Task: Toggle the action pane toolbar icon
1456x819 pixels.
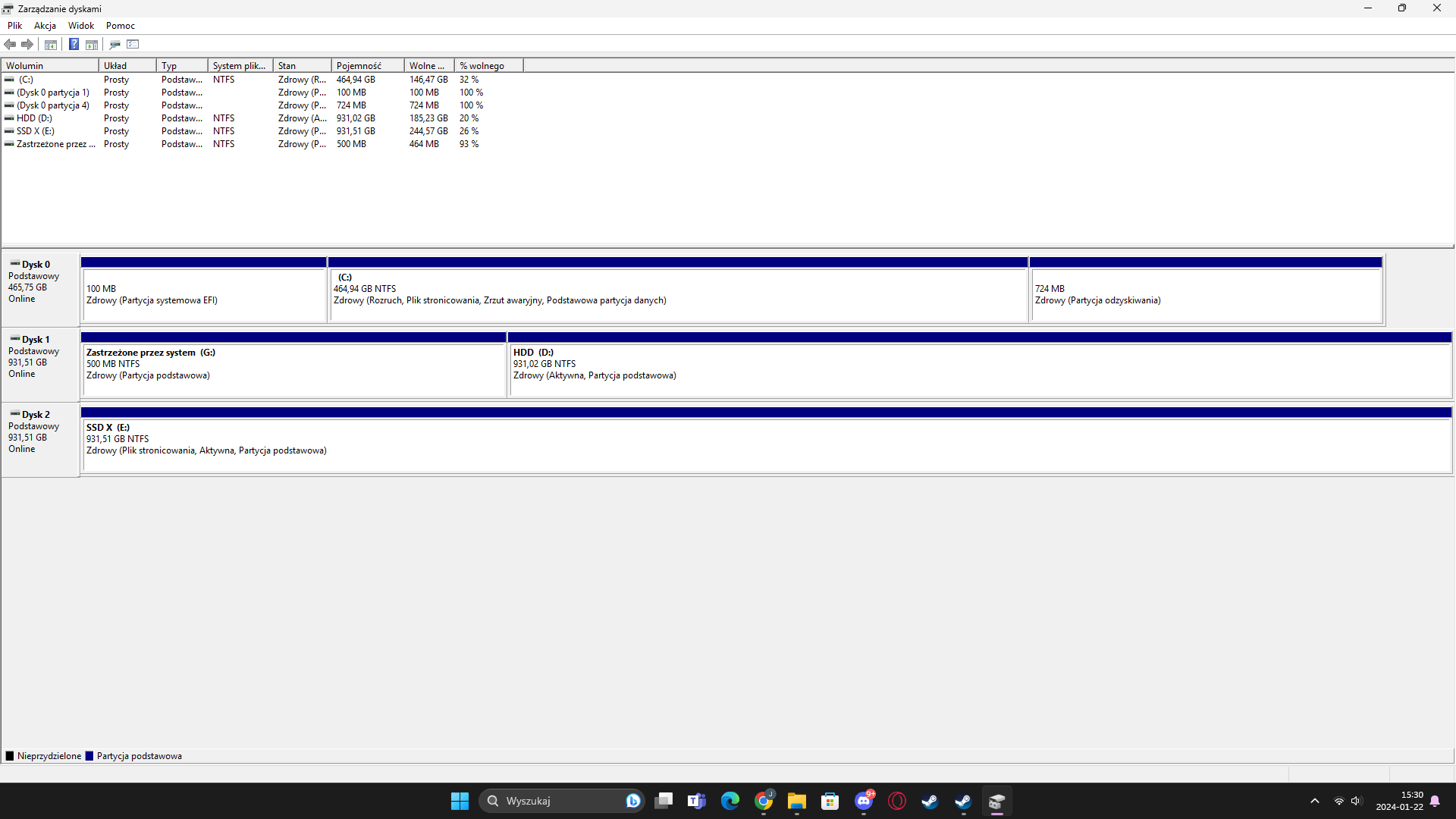Action: (x=92, y=44)
